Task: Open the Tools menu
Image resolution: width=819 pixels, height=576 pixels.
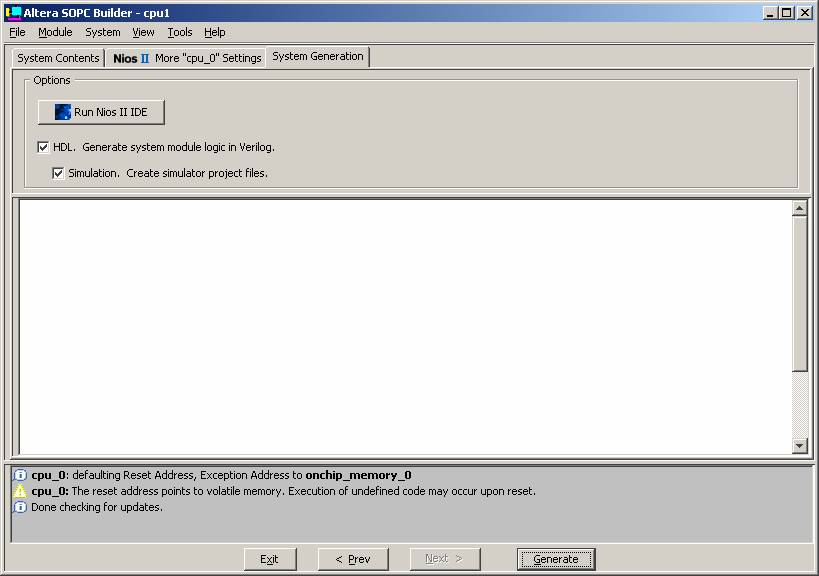Action: click(179, 32)
